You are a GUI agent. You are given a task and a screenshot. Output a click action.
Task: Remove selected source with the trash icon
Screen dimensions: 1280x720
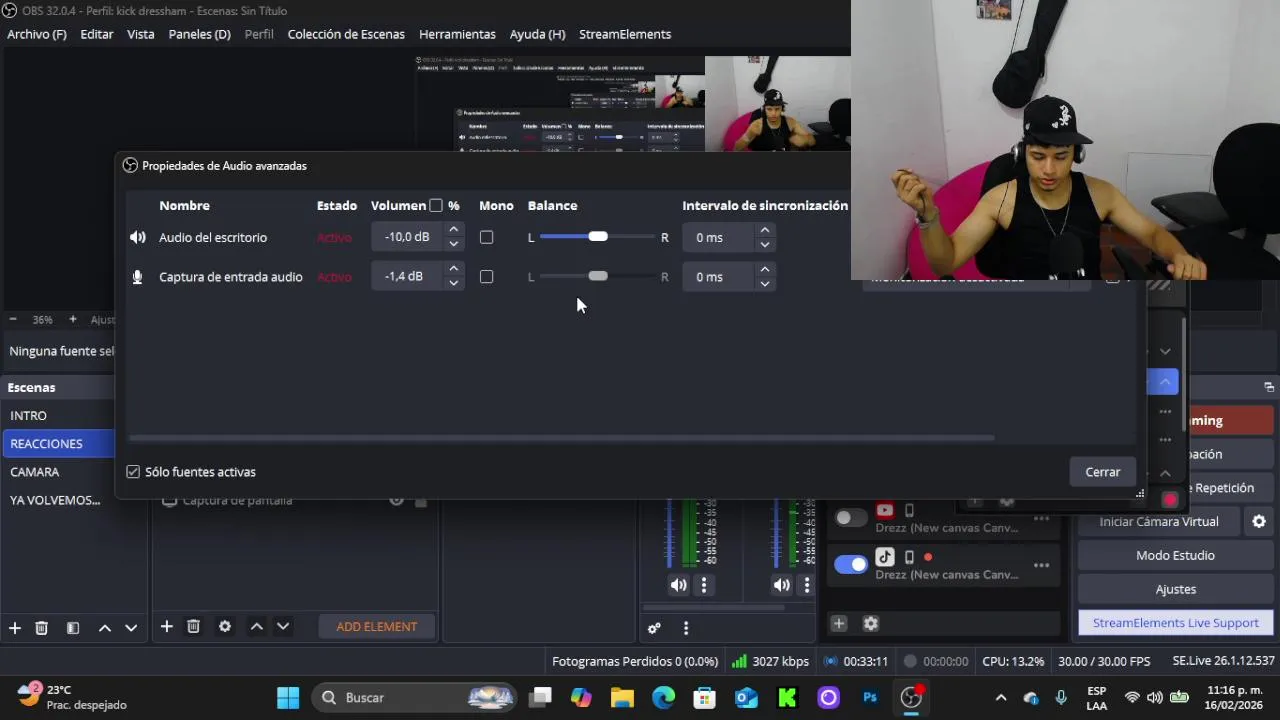[194, 626]
